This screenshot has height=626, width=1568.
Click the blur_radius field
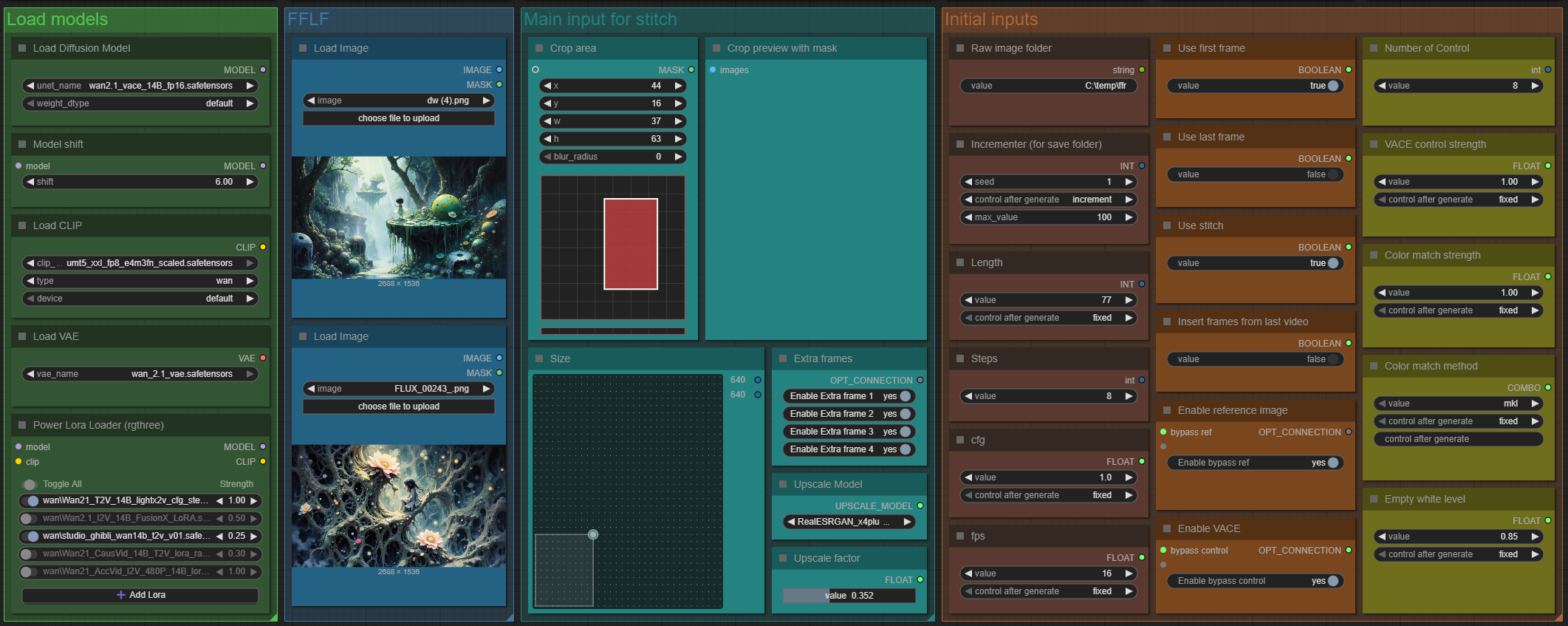pos(613,157)
